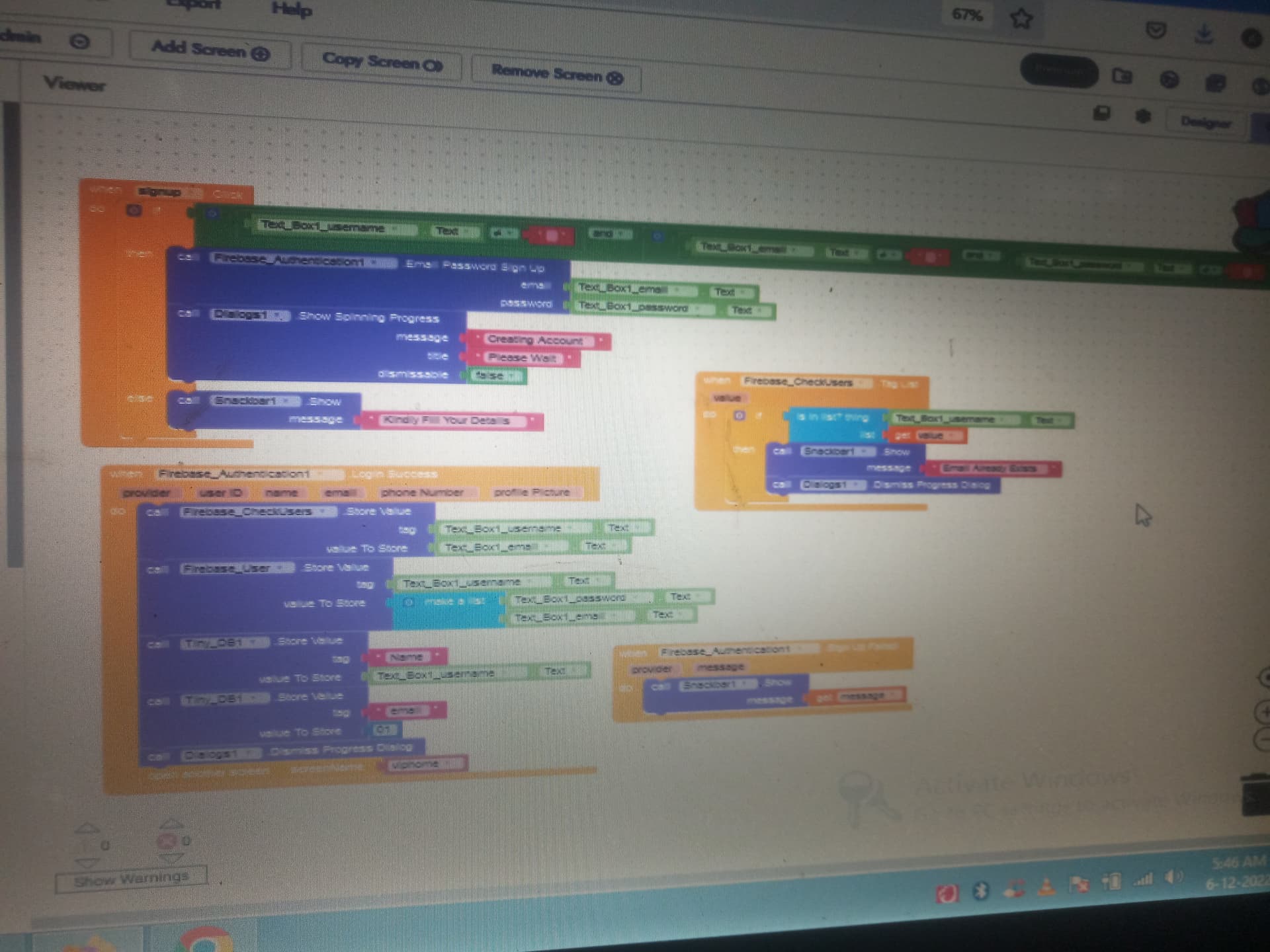Image resolution: width=1270 pixels, height=952 pixels.
Task: Open the Snackbar1 dropdown in the else branch
Action: tap(256, 401)
